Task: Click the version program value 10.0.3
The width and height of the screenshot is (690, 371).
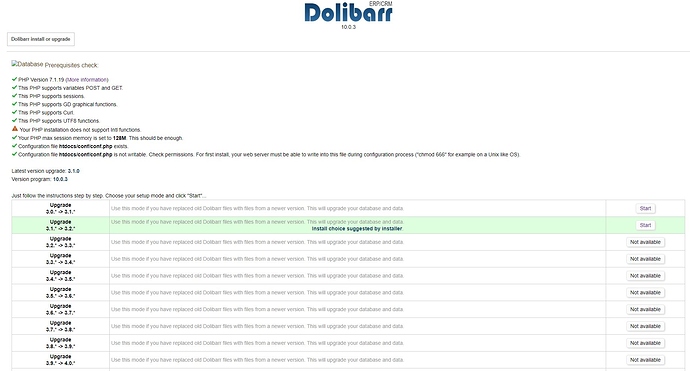Action: coord(60,179)
